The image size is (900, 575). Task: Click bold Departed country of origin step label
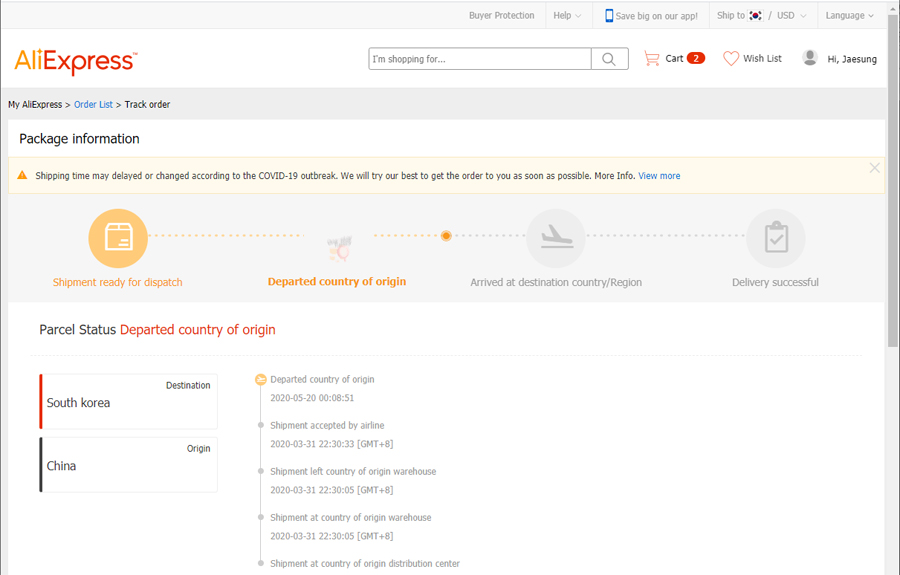tap(337, 281)
